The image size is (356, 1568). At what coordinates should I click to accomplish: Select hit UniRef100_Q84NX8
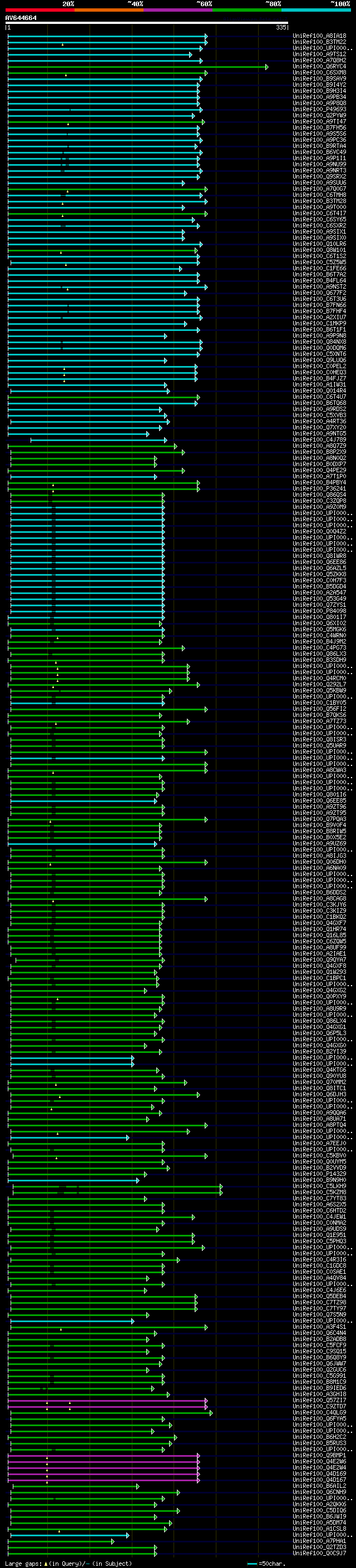tap(319, 342)
